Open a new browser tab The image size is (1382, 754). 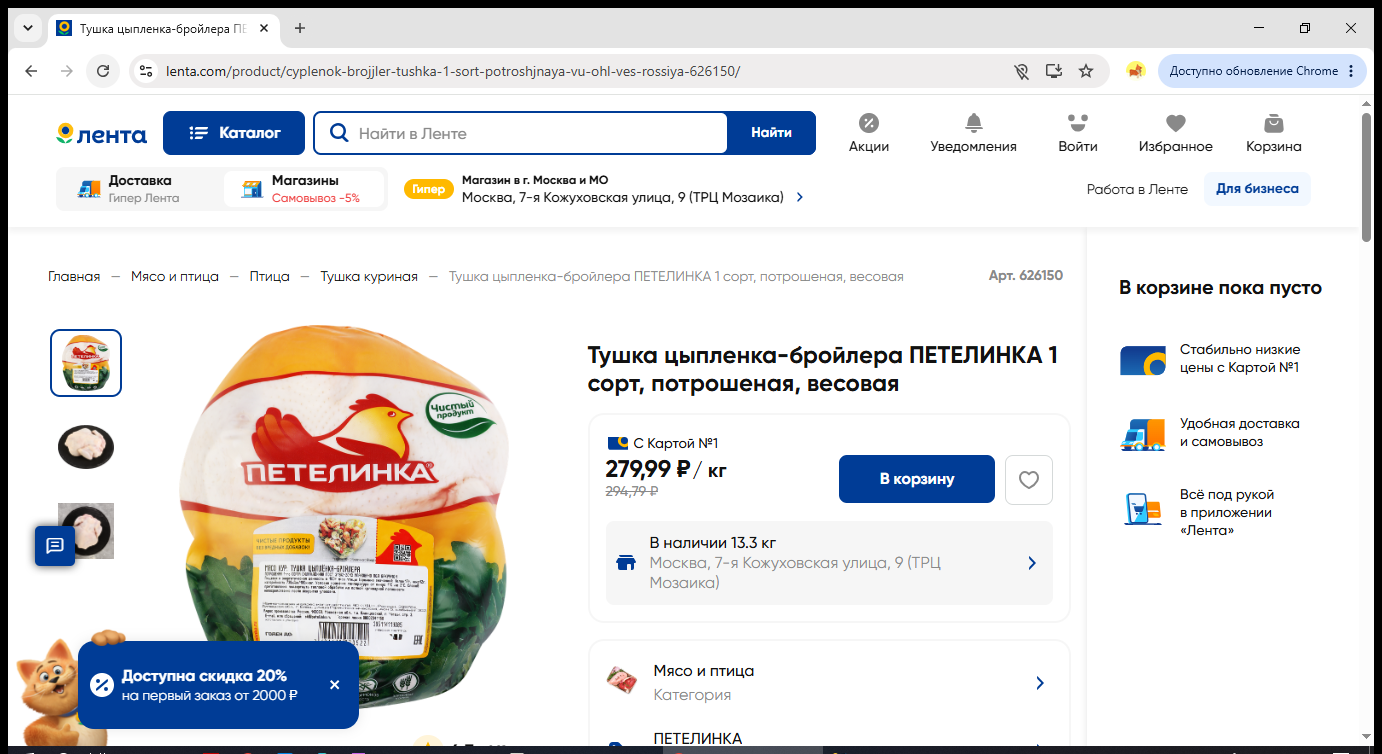pos(299,28)
